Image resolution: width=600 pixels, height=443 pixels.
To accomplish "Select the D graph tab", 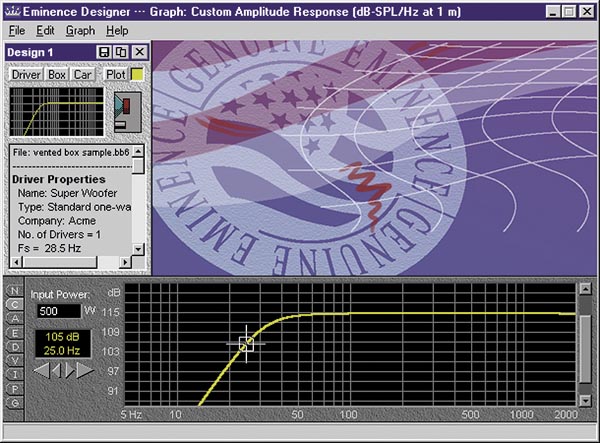I will [x=15, y=347].
